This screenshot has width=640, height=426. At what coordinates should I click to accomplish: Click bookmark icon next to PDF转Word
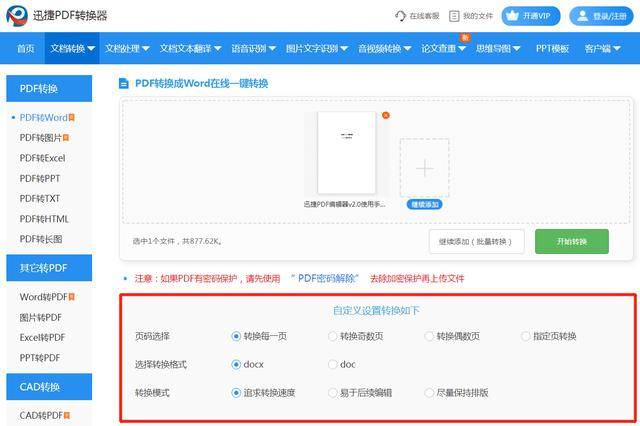point(72,118)
